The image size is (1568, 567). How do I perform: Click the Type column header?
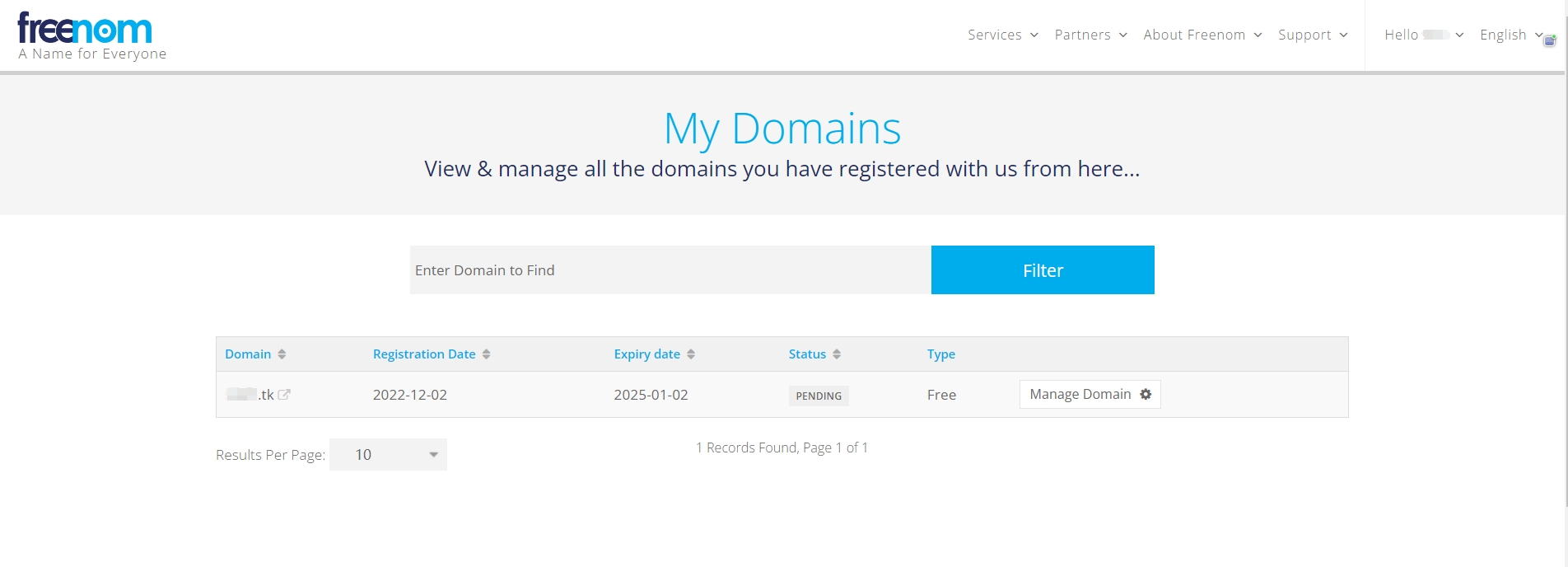click(x=940, y=354)
